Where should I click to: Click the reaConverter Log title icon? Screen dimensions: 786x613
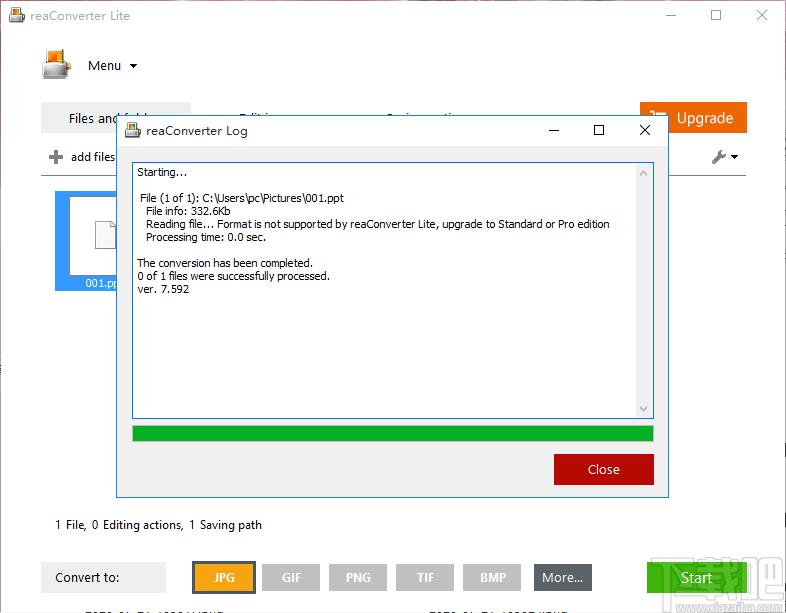pos(132,130)
